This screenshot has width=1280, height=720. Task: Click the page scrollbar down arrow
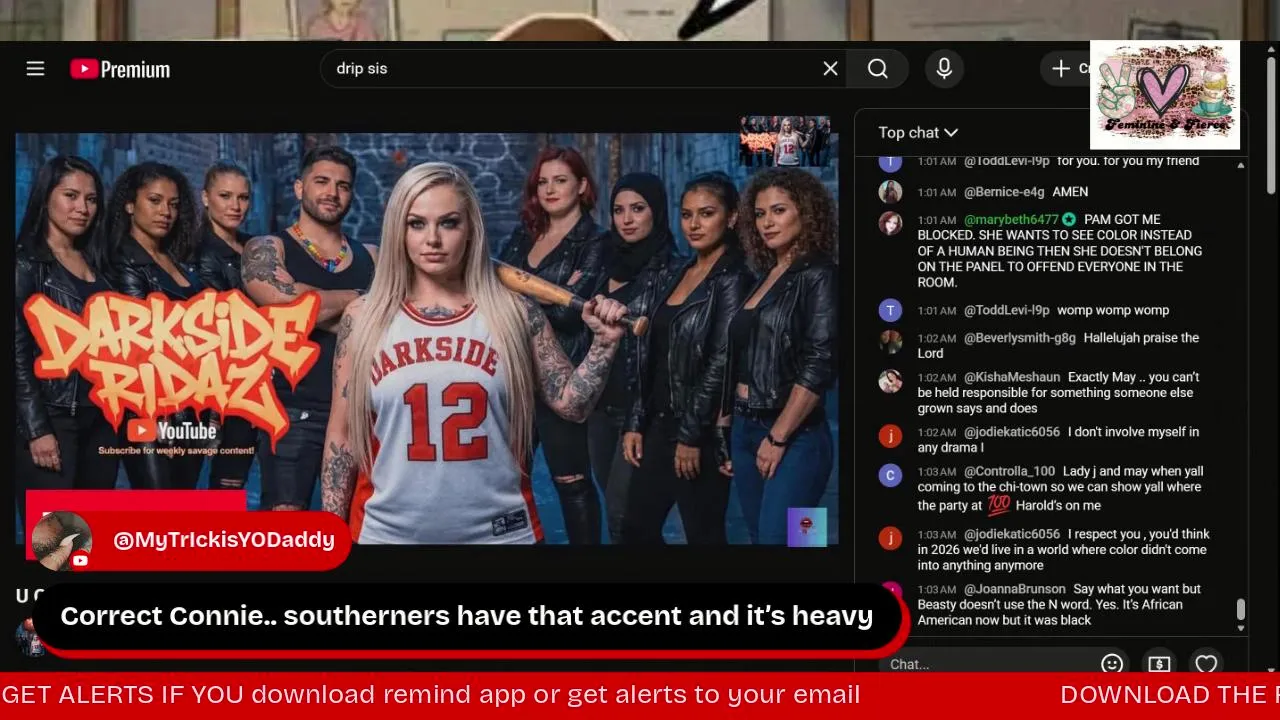click(1271, 668)
